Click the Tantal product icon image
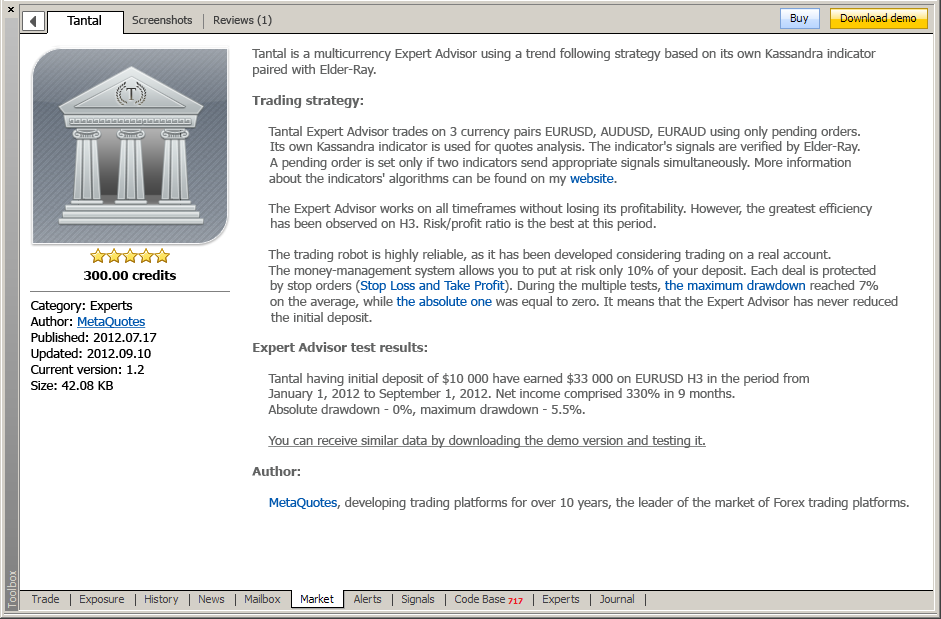This screenshot has height=619, width=941. (x=130, y=146)
